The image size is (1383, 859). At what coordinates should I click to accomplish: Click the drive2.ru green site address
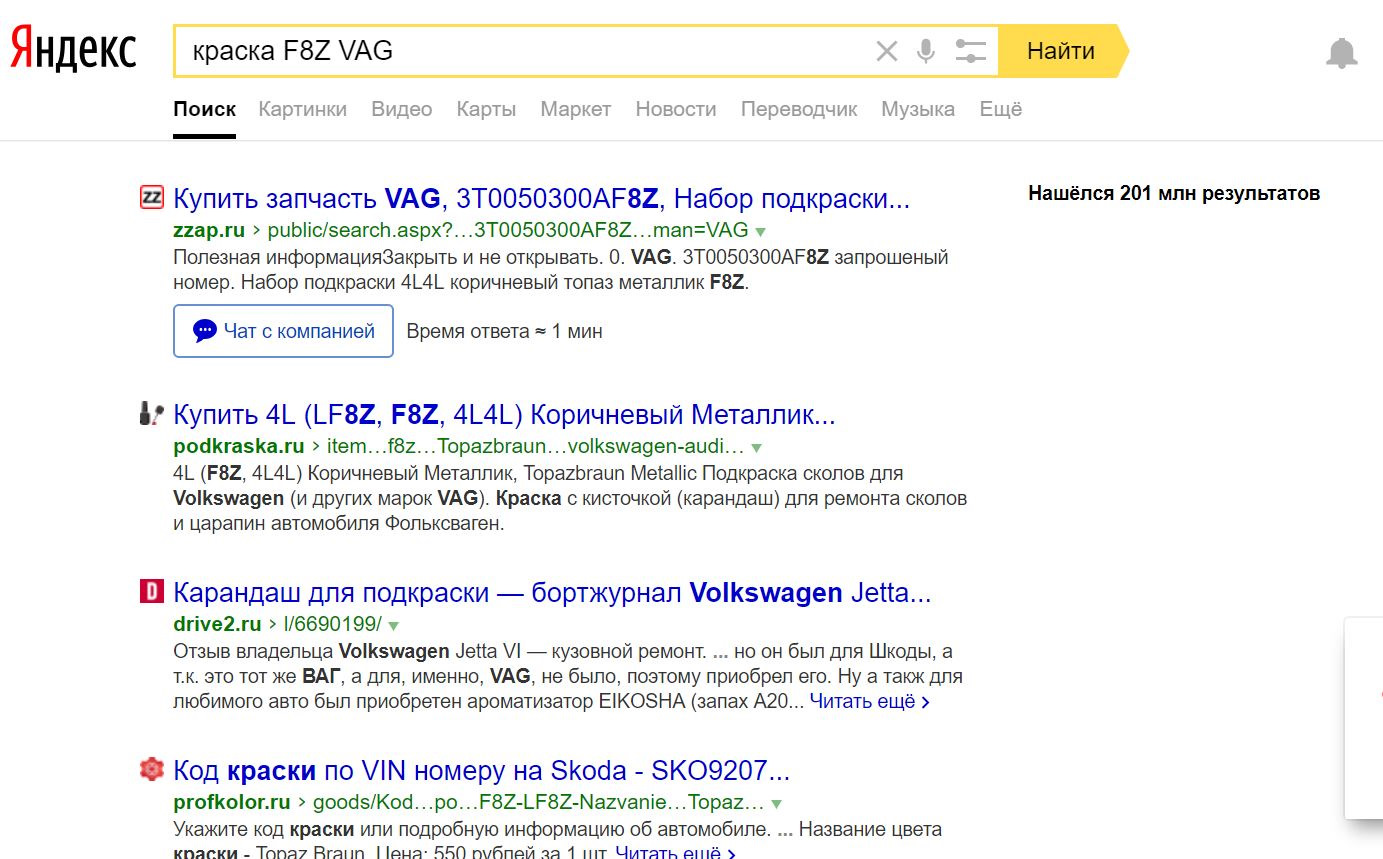217,624
